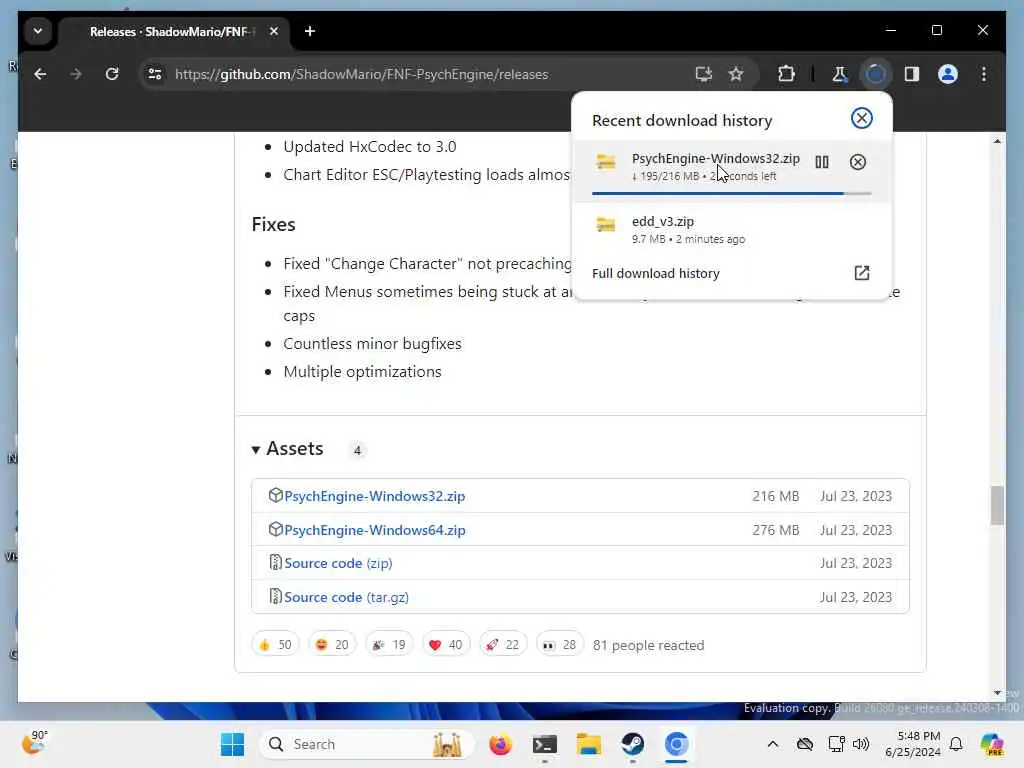Viewport: 1024px width, 768px height.
Task: Click the Chromium taskbar icon
Action: tap(677, 744)
